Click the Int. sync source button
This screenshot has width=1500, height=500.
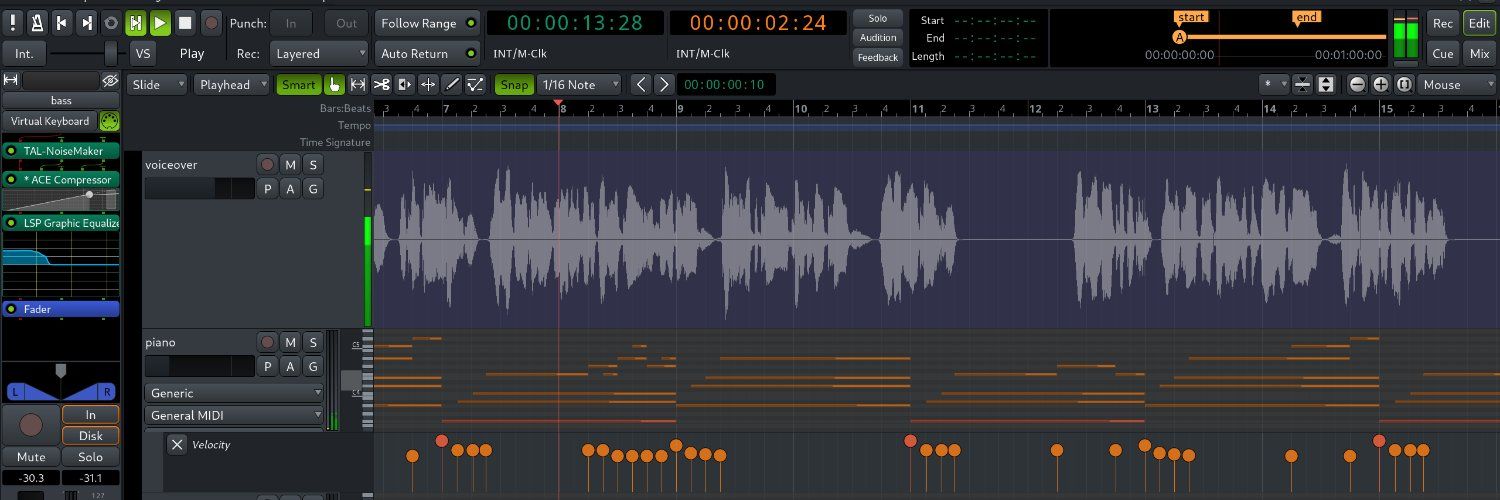tap(24, 54)
